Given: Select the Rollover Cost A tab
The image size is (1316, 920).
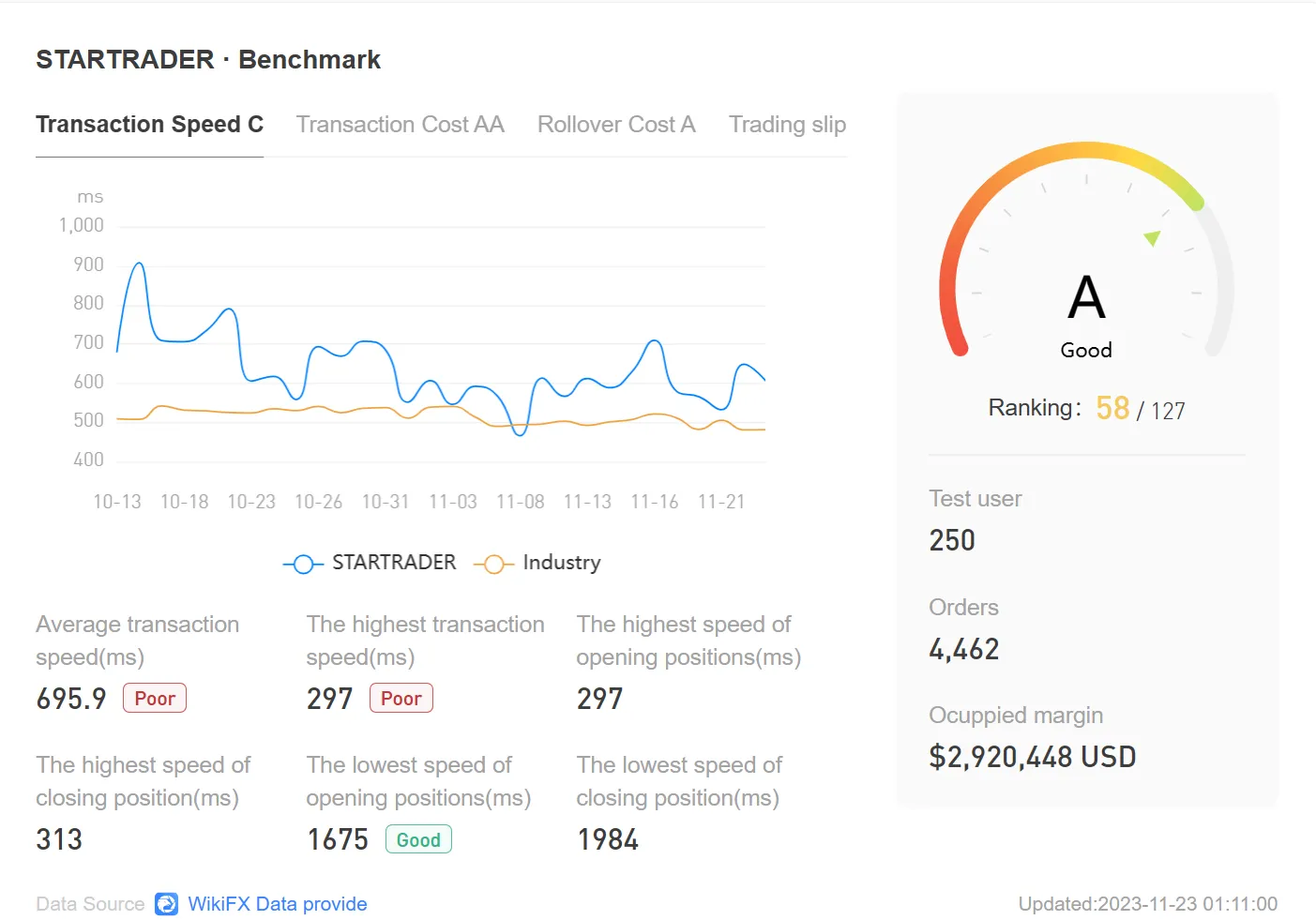Looking at the screenshot, I should [616, 125].
